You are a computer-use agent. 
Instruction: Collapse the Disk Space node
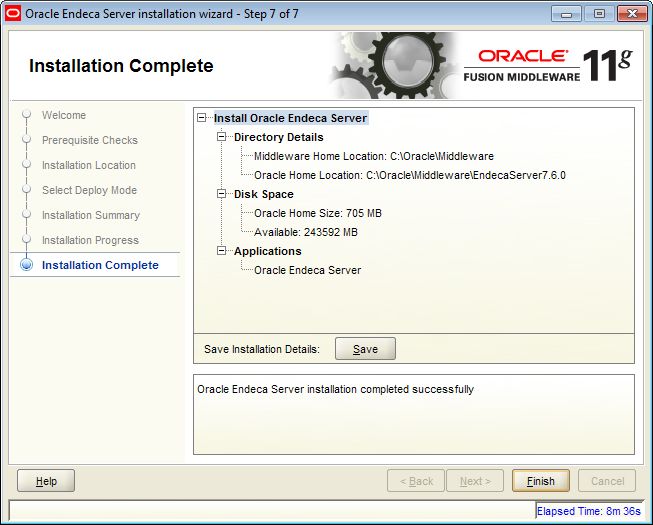pos(222,194)
